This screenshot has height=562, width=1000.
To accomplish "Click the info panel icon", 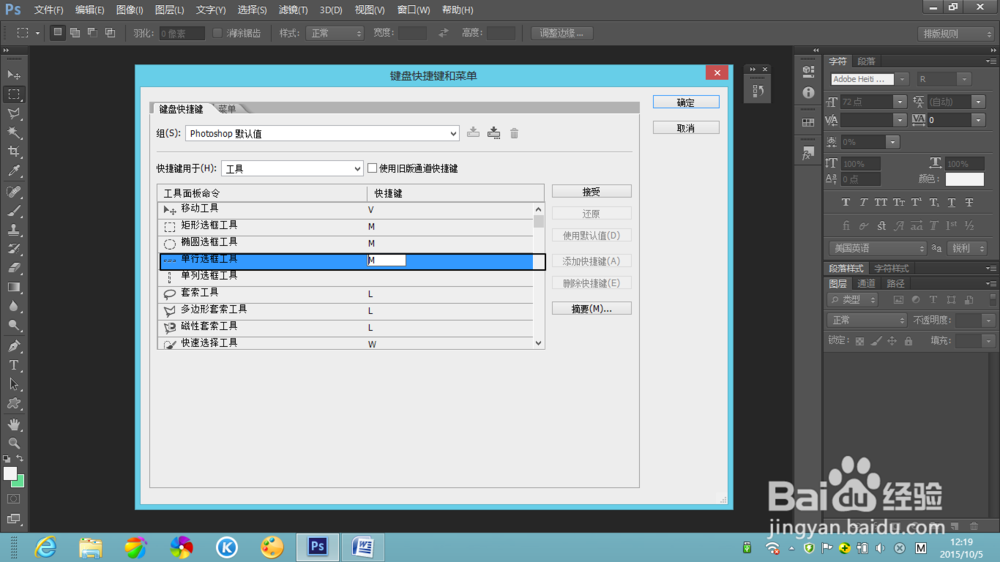I will point(808,93).
